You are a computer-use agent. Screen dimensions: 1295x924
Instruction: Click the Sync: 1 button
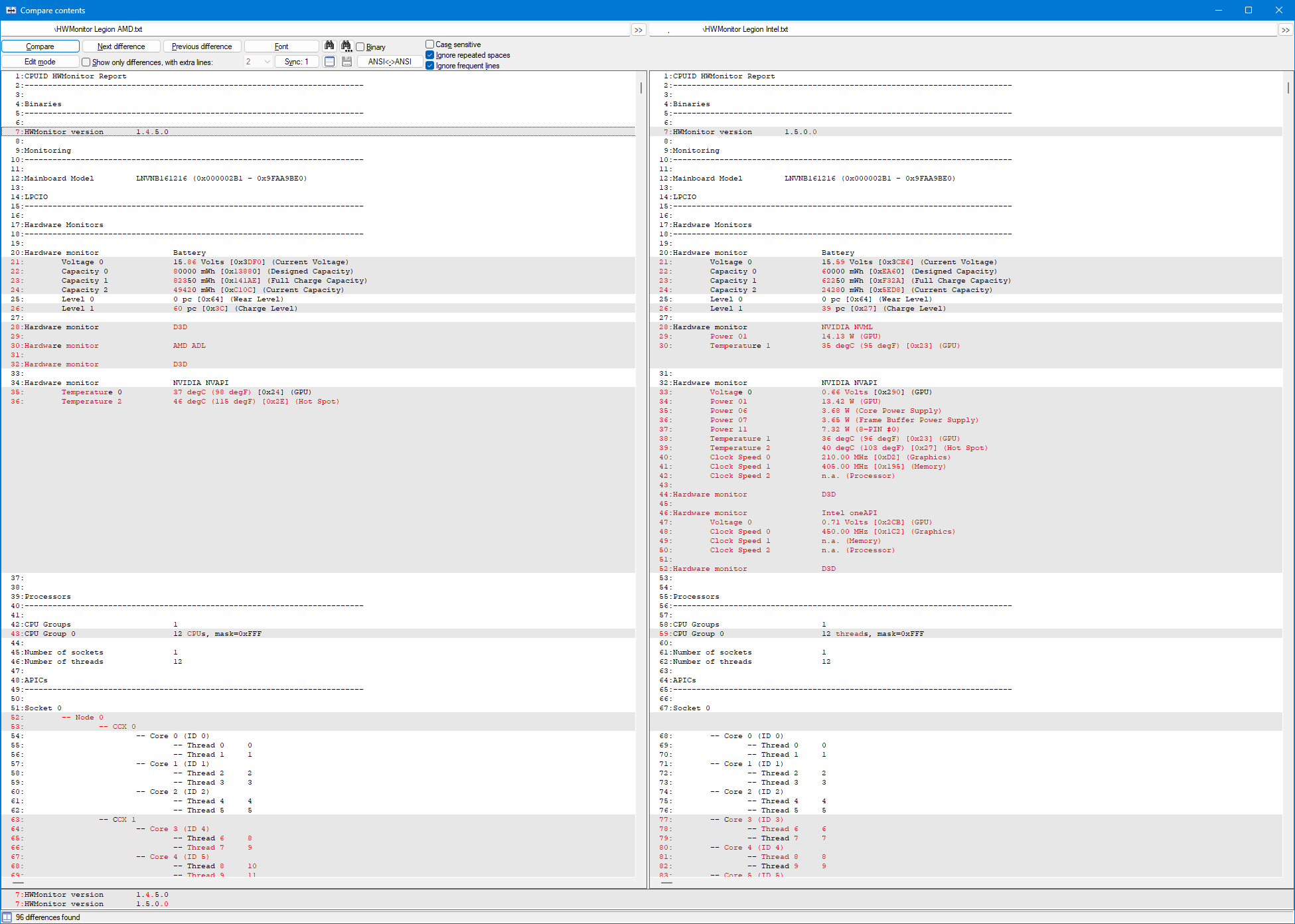click(297, 62)
